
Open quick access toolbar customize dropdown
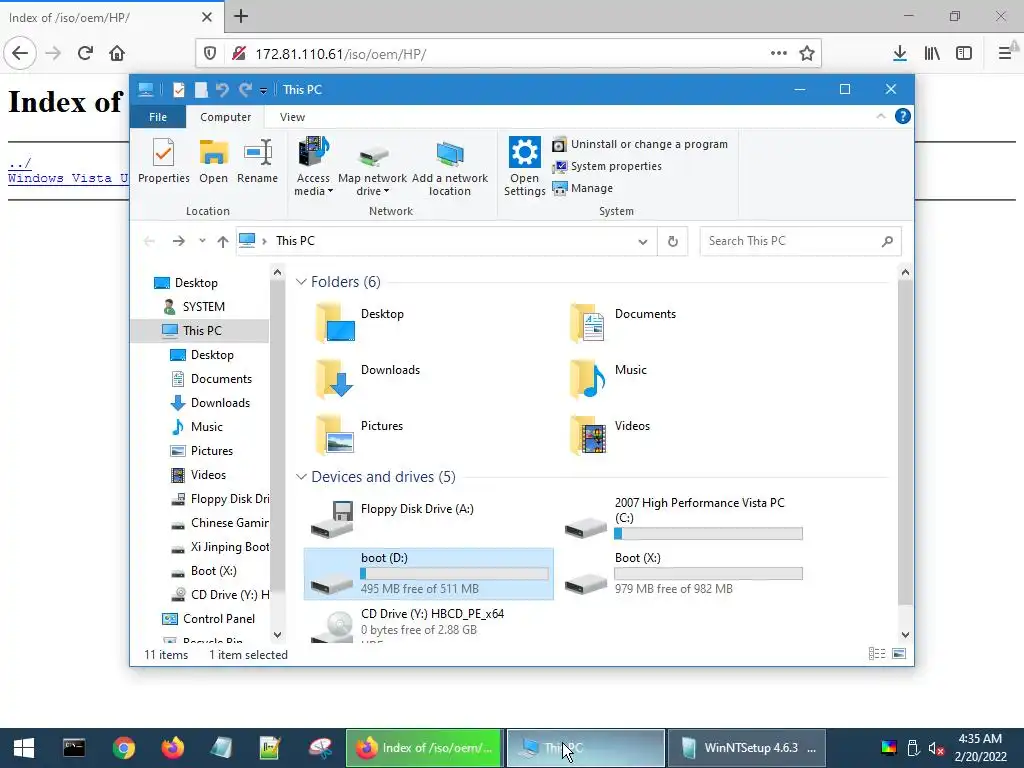[x=263, y=90]
